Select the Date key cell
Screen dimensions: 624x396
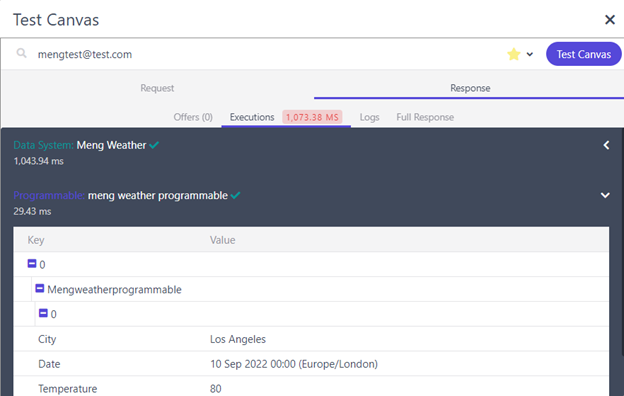coord(49,364)
